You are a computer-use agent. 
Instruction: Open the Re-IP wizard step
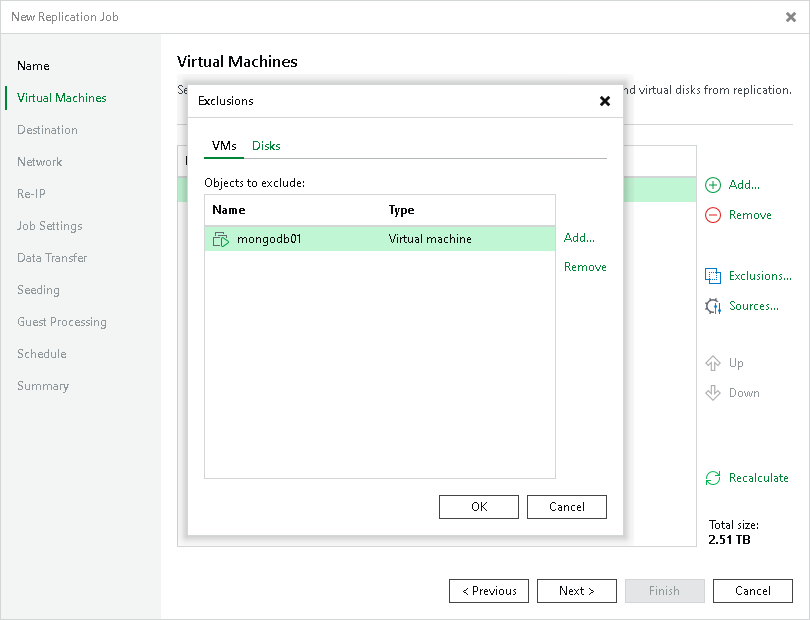[31, 194]
